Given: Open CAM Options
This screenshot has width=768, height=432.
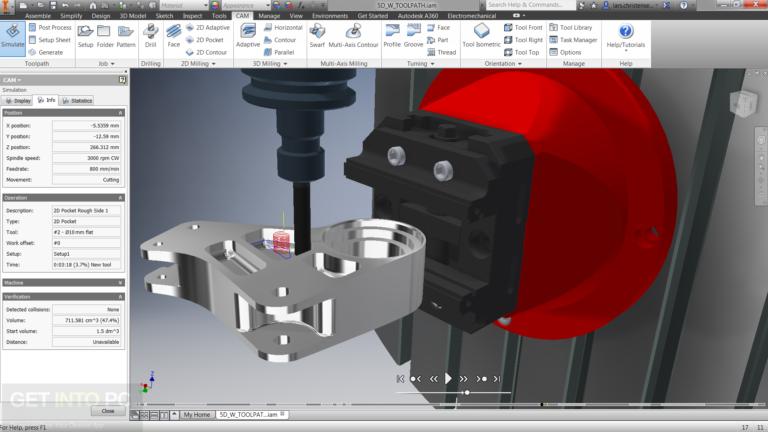Looking at the screenshot, I should click(565, 52).
